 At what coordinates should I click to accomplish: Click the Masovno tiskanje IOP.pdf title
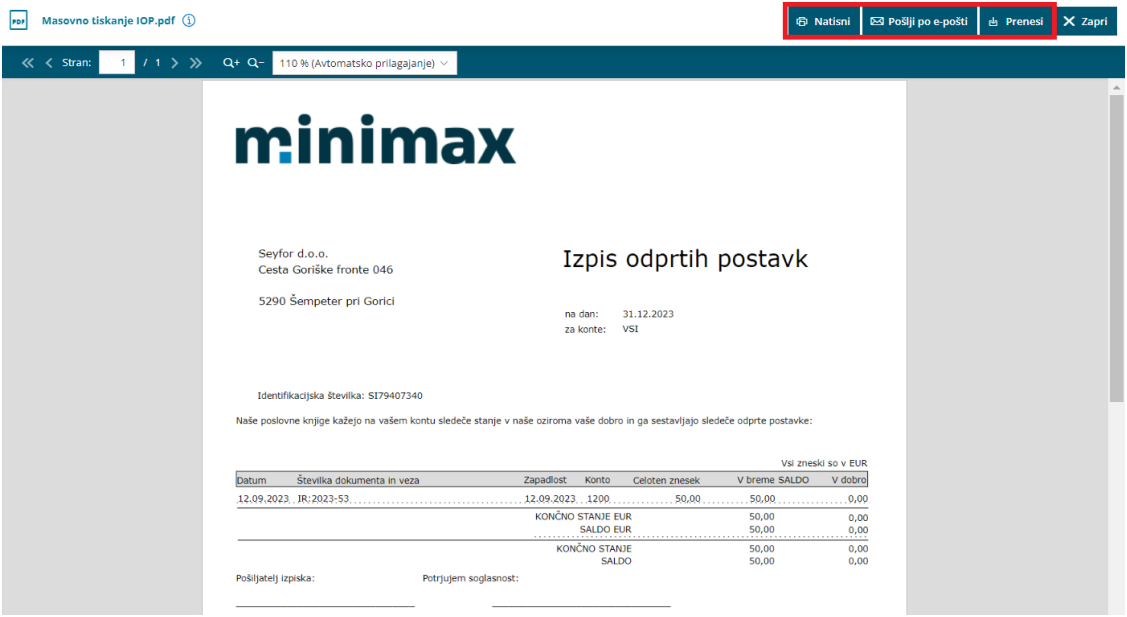coord(109,20)
